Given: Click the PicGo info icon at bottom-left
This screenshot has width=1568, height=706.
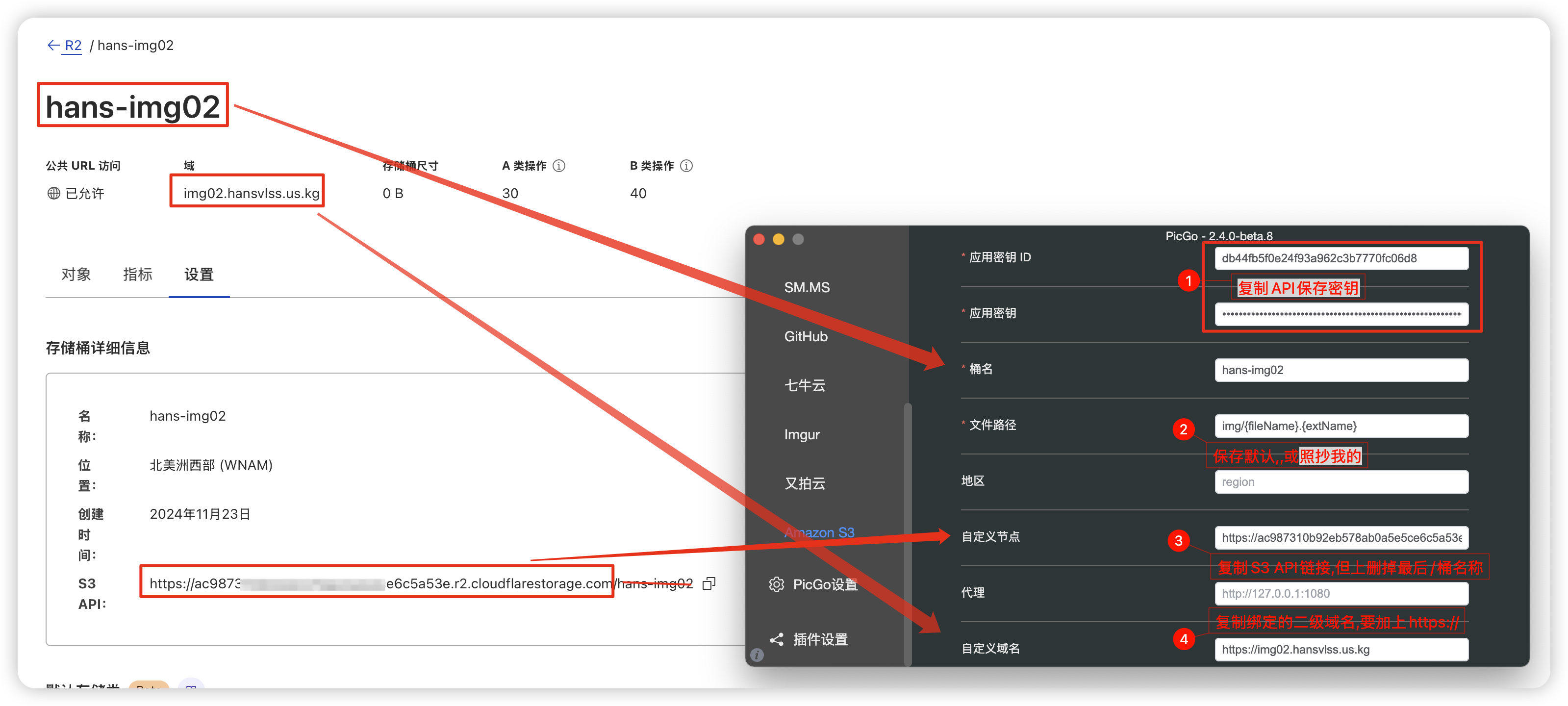Looking at the screenshot, I should point(757,655).
